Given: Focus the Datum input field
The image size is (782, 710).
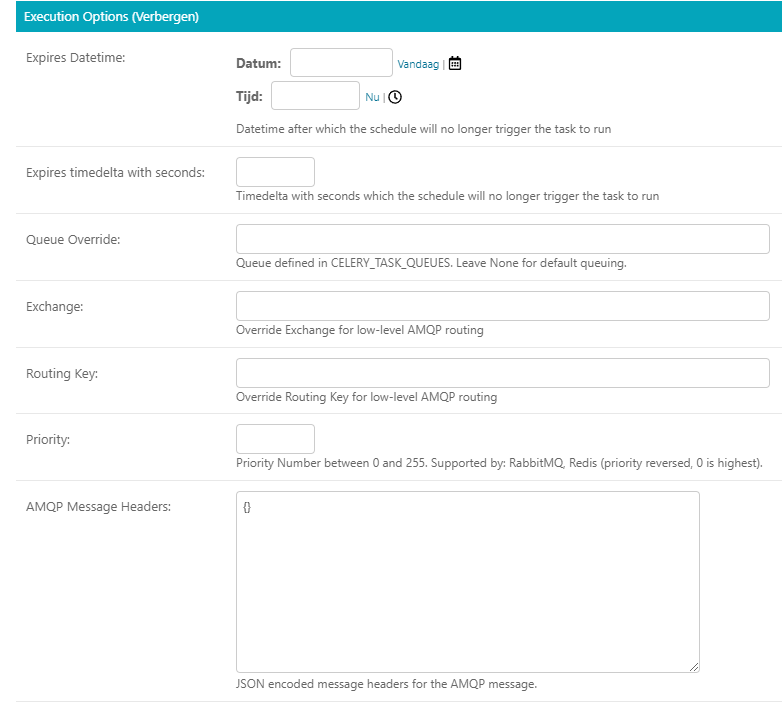Looking at the screenshot, I should click(341, 63).
